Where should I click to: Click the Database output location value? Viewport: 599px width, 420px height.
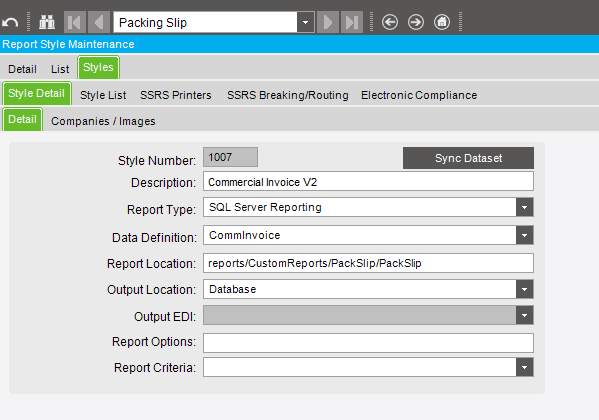[233, 289]
